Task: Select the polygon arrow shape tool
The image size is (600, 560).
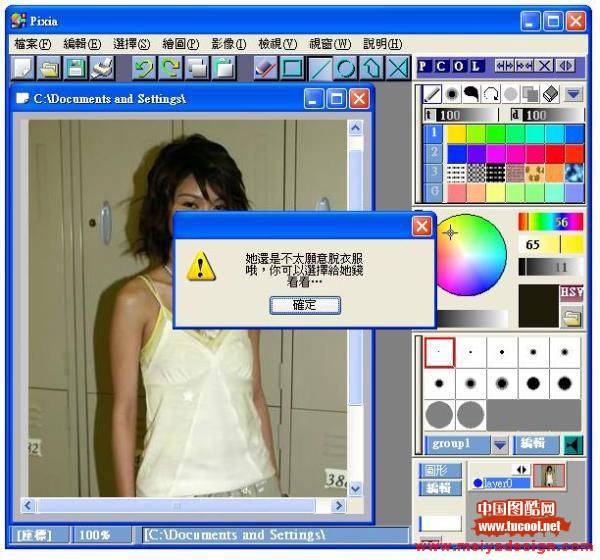Action: (x=372, y=68)
